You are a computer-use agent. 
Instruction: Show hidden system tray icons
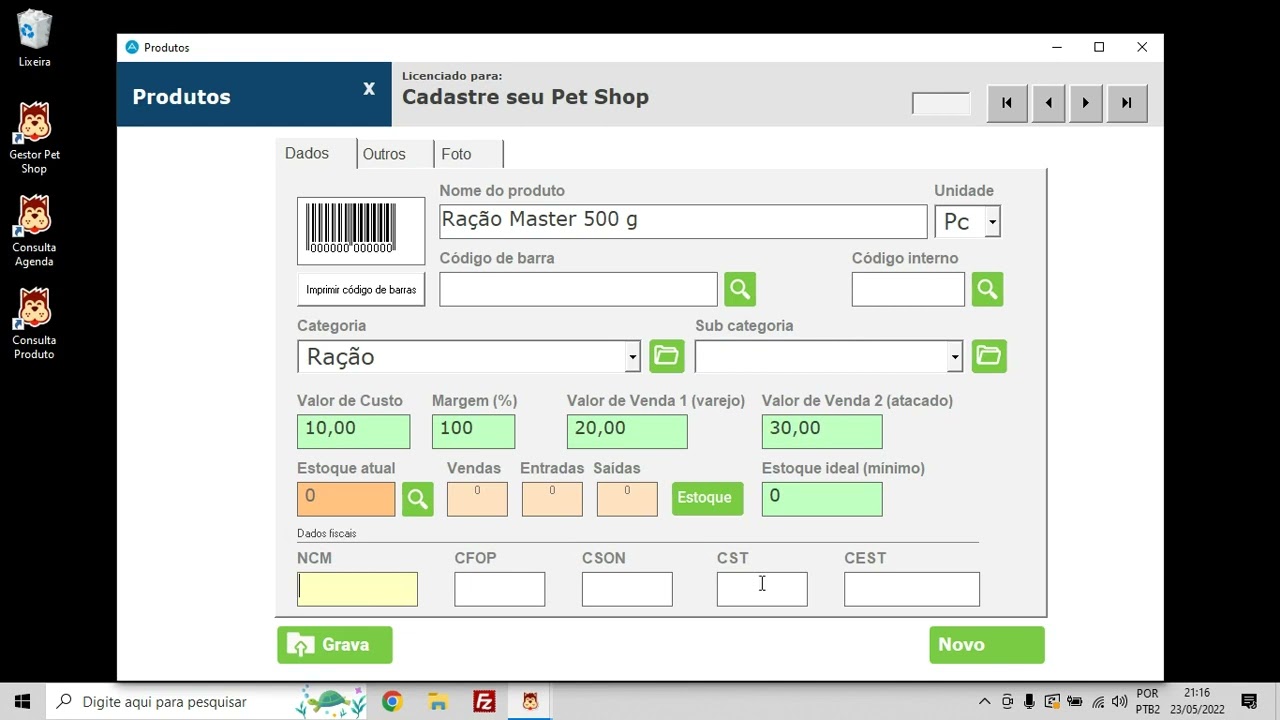(984, 702)
